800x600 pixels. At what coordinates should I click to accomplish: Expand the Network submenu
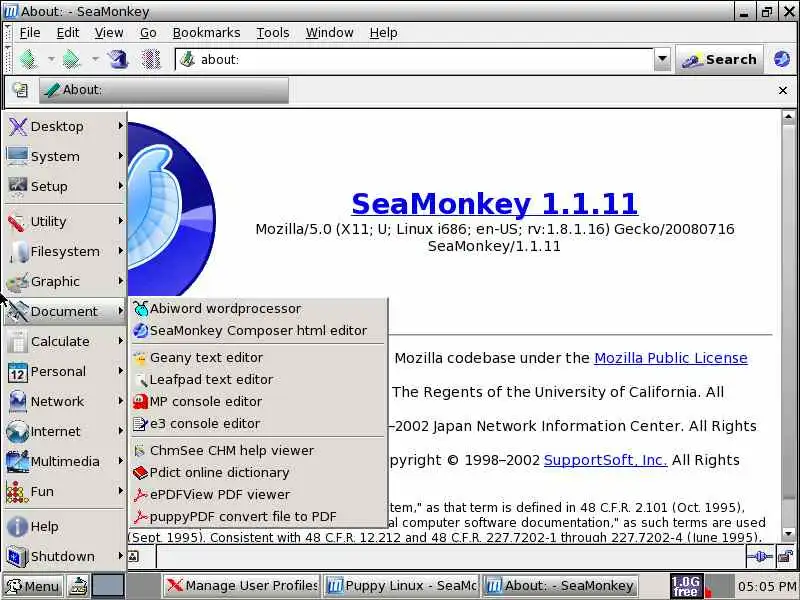[x=65, y=402]
